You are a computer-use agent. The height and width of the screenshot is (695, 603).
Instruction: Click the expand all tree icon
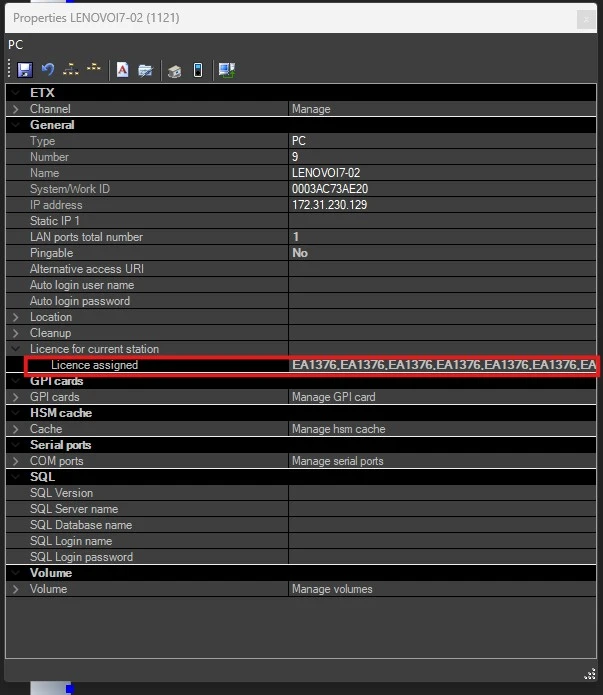(x=70, y=70)
